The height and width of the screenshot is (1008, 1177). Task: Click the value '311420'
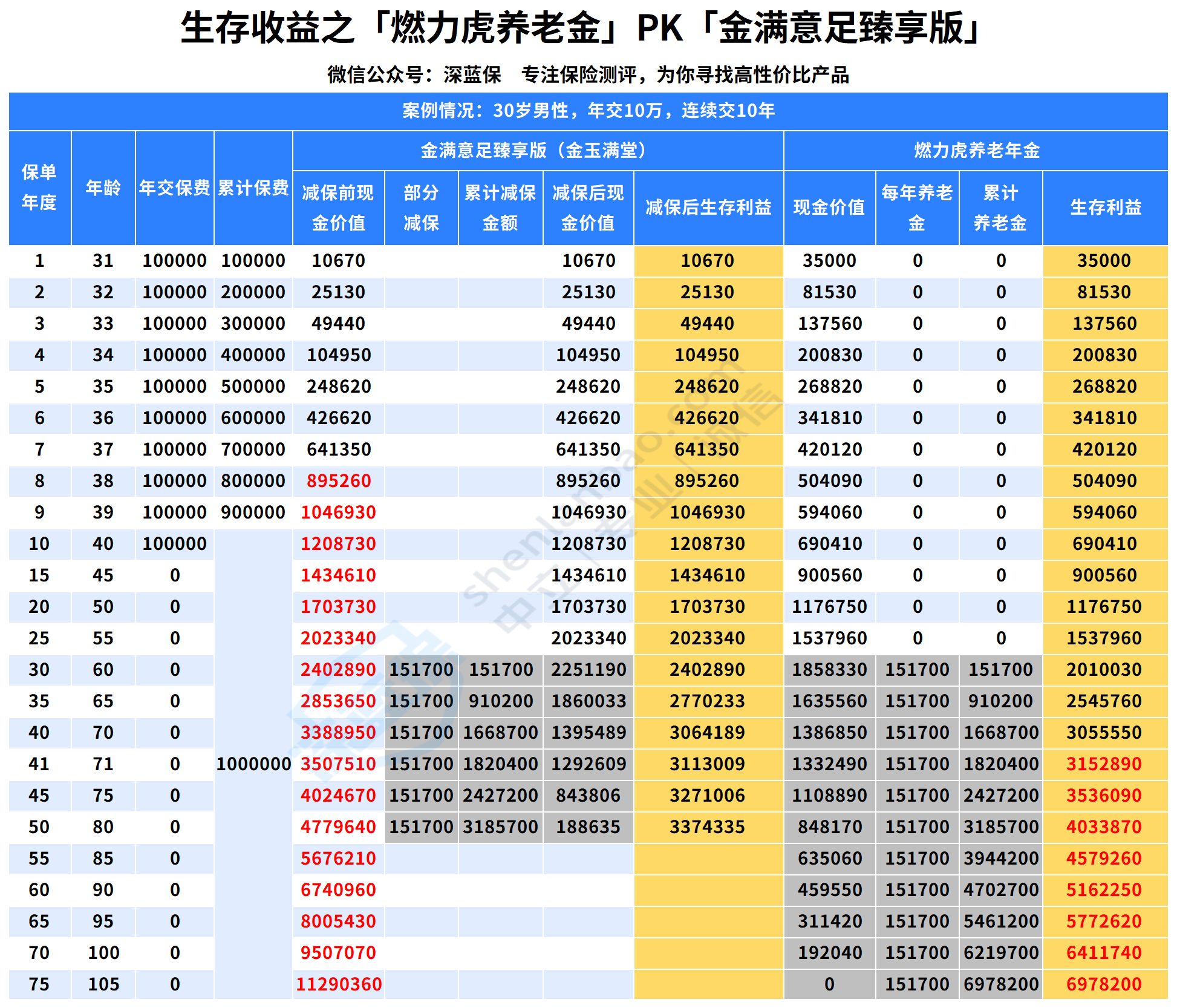829,921
